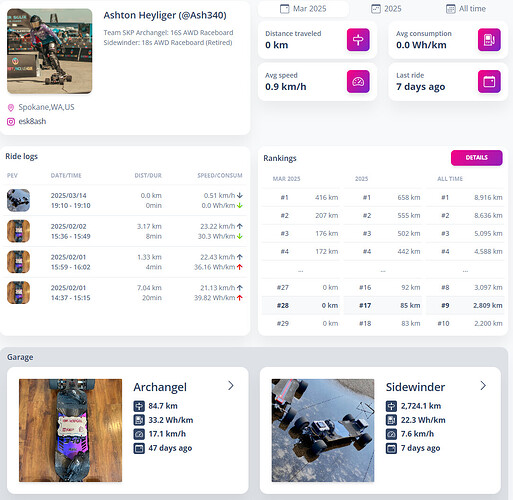
Task: Switch stats to Mar 2025 period
Action: click(x=303, y=9)
